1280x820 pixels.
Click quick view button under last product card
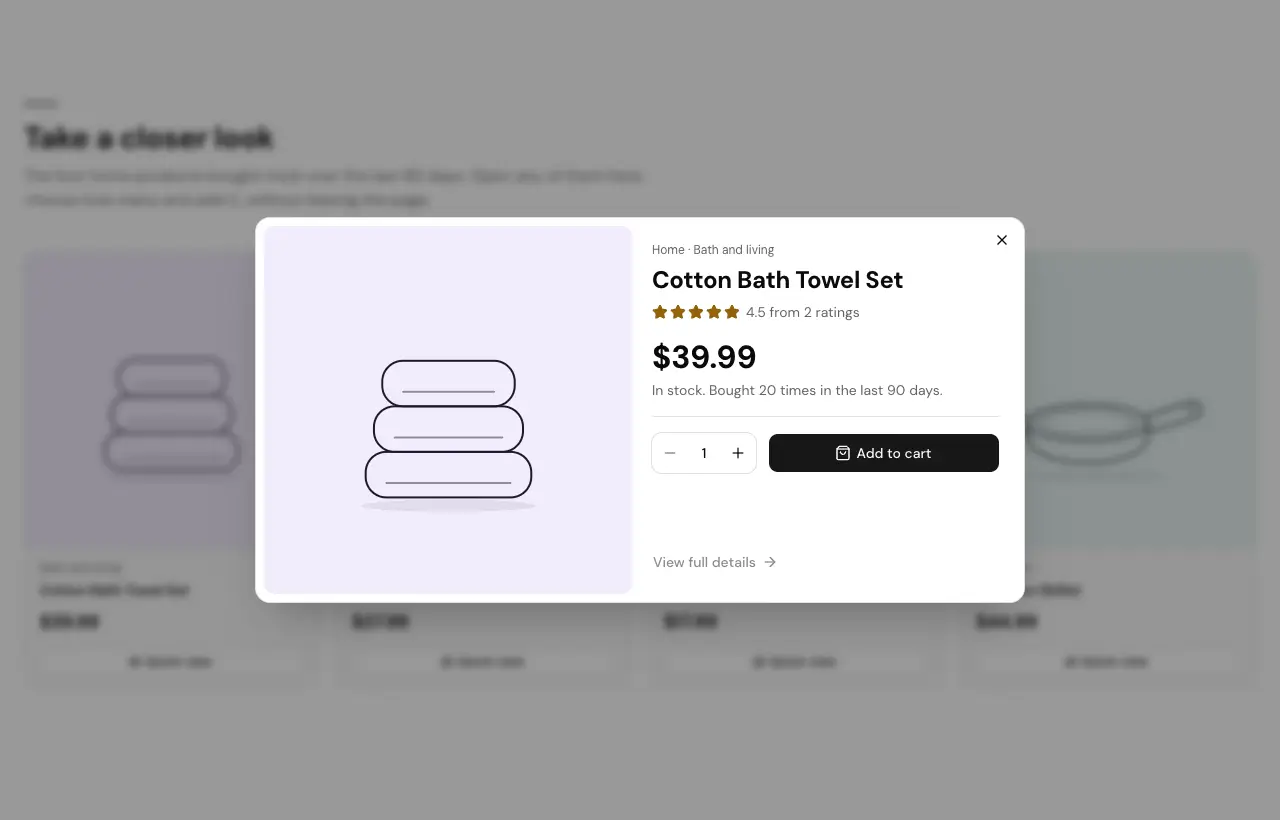pos(1106,662)
